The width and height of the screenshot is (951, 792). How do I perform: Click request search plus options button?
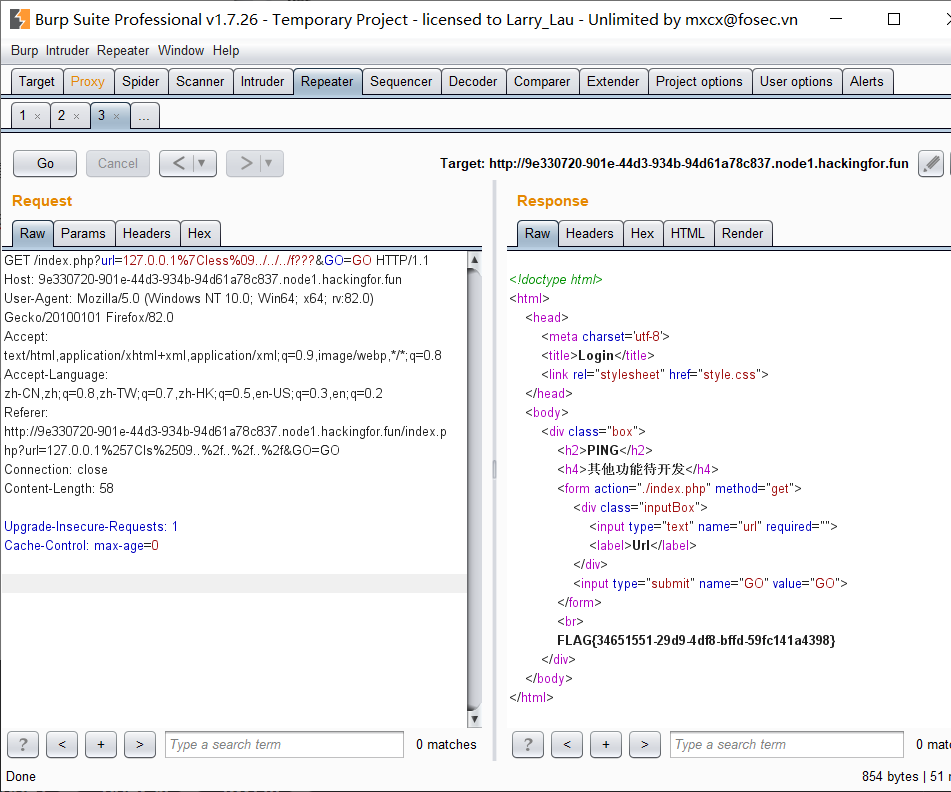pyautogui.click(x=101, y=744)
